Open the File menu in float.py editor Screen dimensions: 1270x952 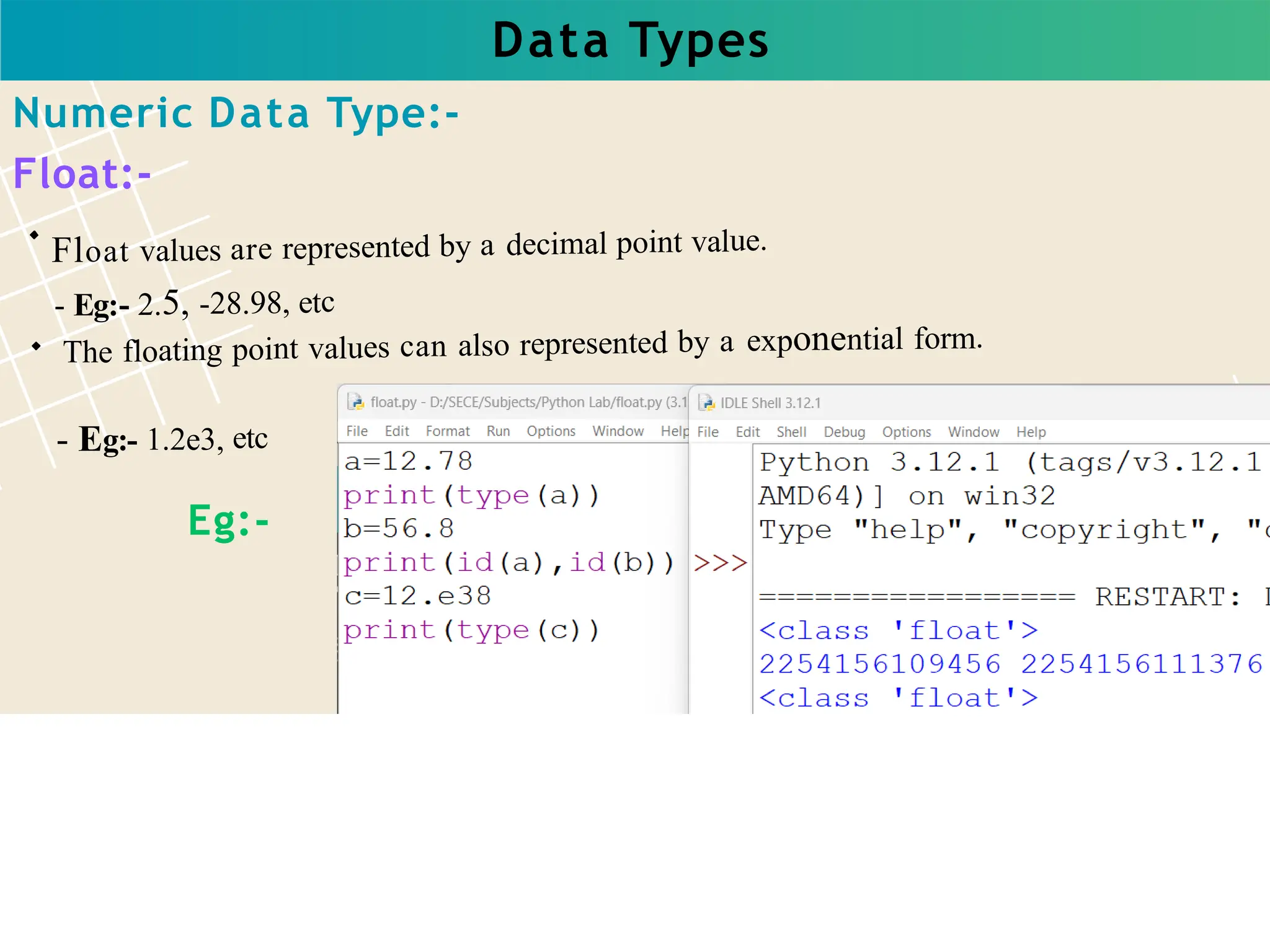coord(357,431)
